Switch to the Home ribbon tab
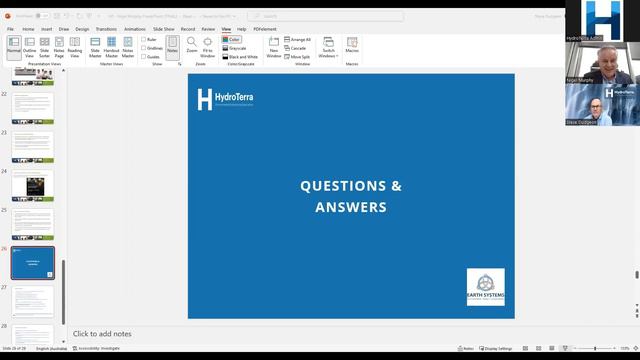640x360 pixels. (28, 29)
